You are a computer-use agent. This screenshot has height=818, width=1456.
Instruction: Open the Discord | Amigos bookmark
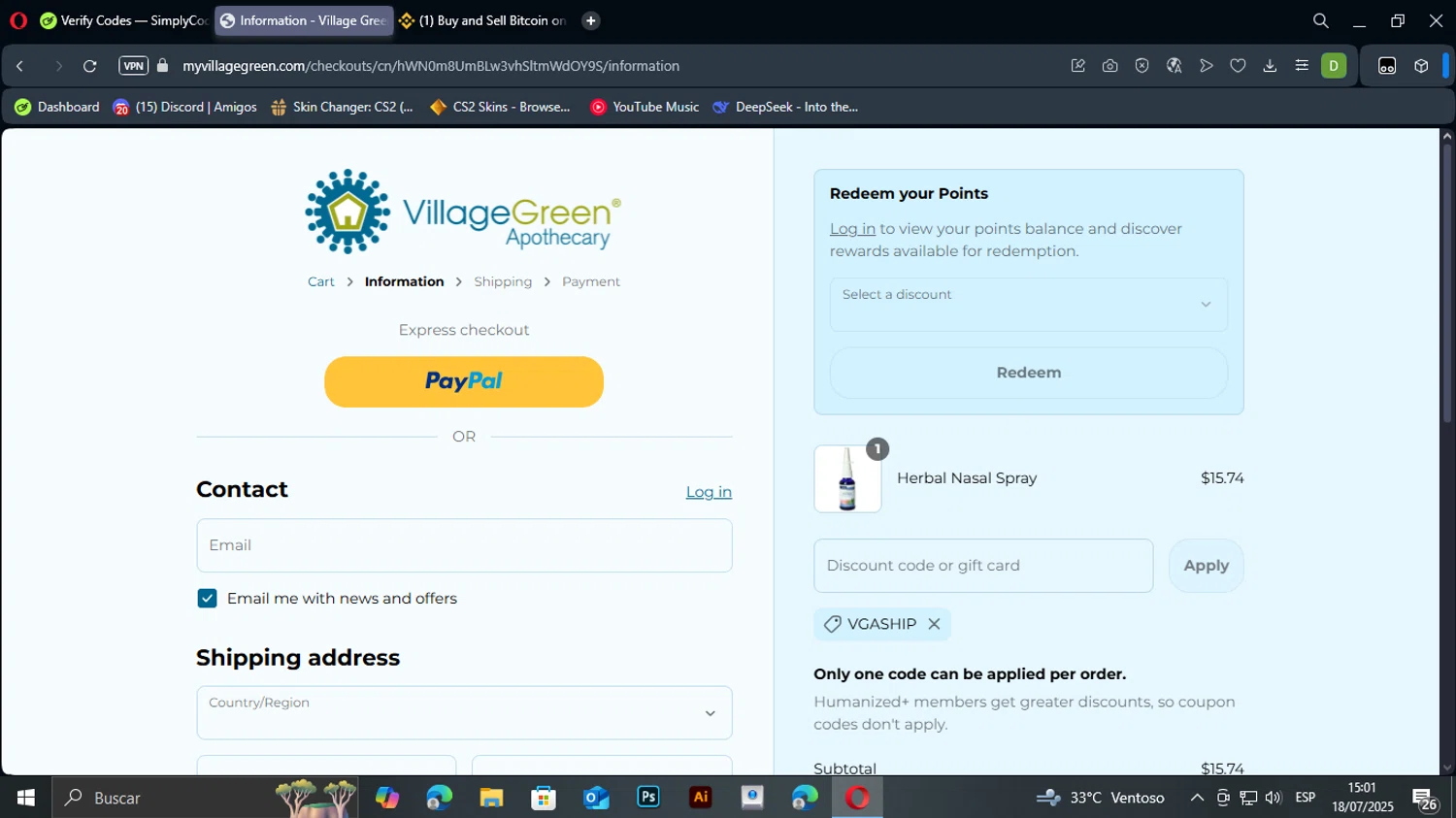pos(184,107)
